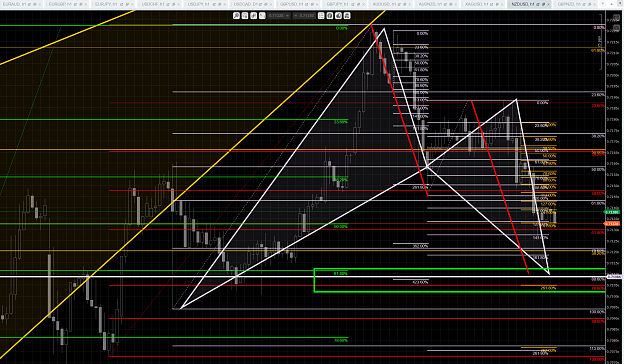The image size is (625, 364).
Task: Click the third icon in the chart toolbar
Action: [x=254, y=16]
